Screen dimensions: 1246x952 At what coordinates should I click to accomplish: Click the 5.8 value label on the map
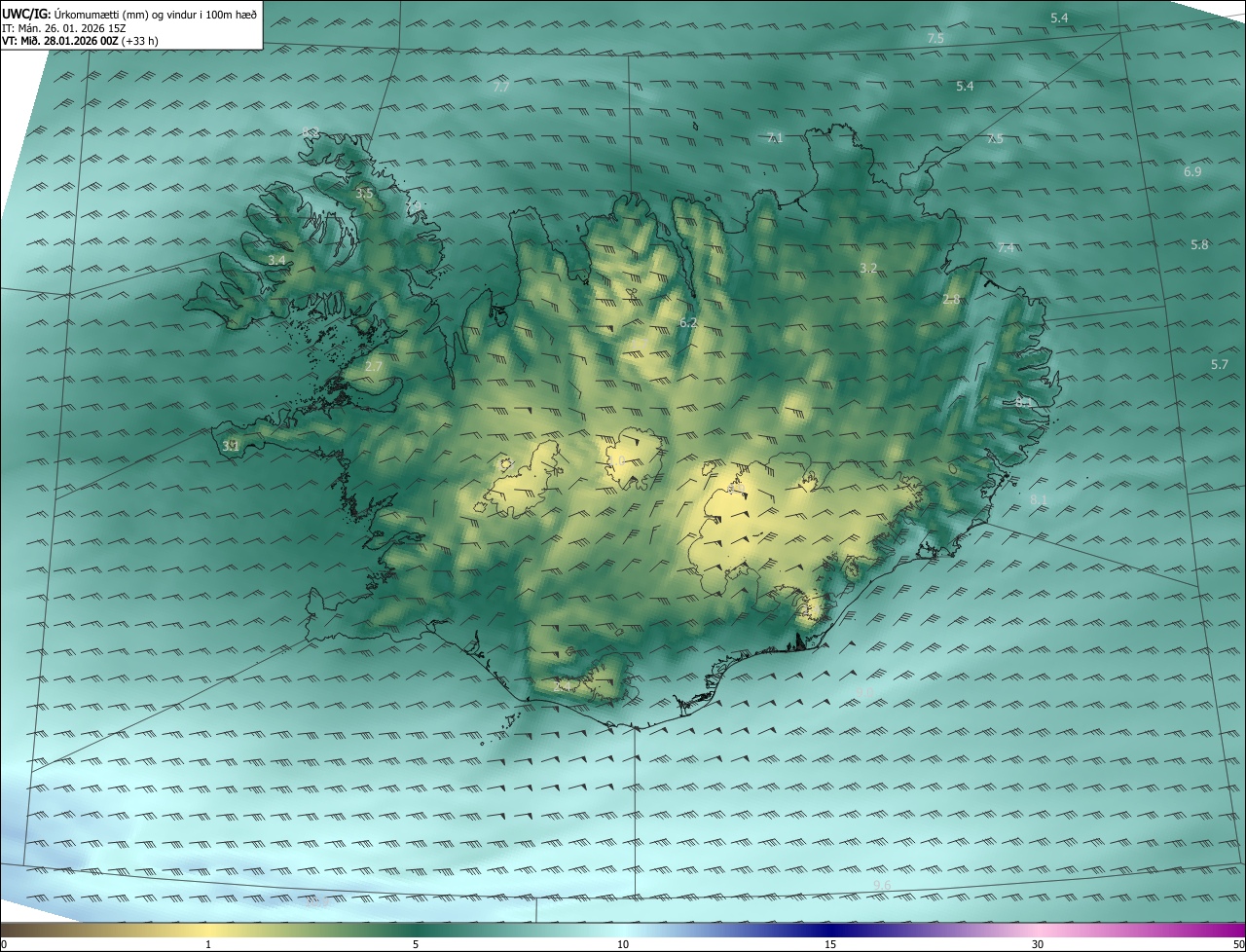[x=1199, y=245]
